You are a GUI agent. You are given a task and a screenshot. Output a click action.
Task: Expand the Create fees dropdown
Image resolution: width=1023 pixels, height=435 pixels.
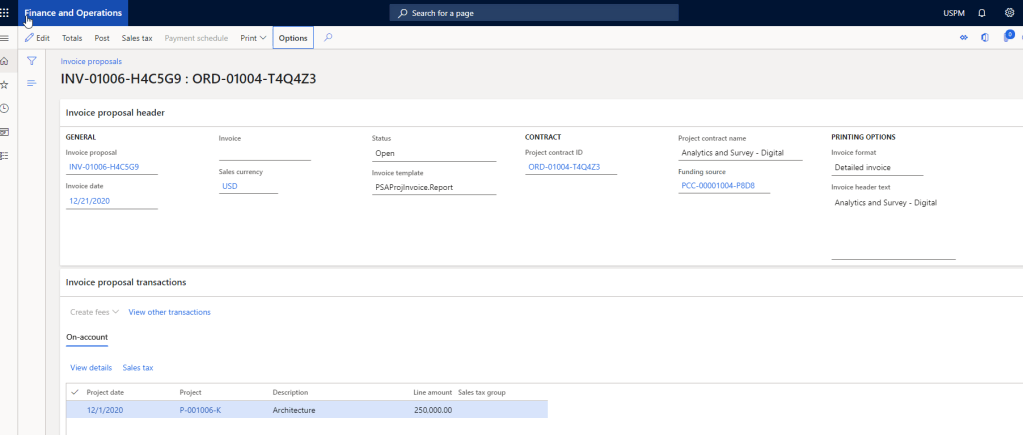click(95, 312)
